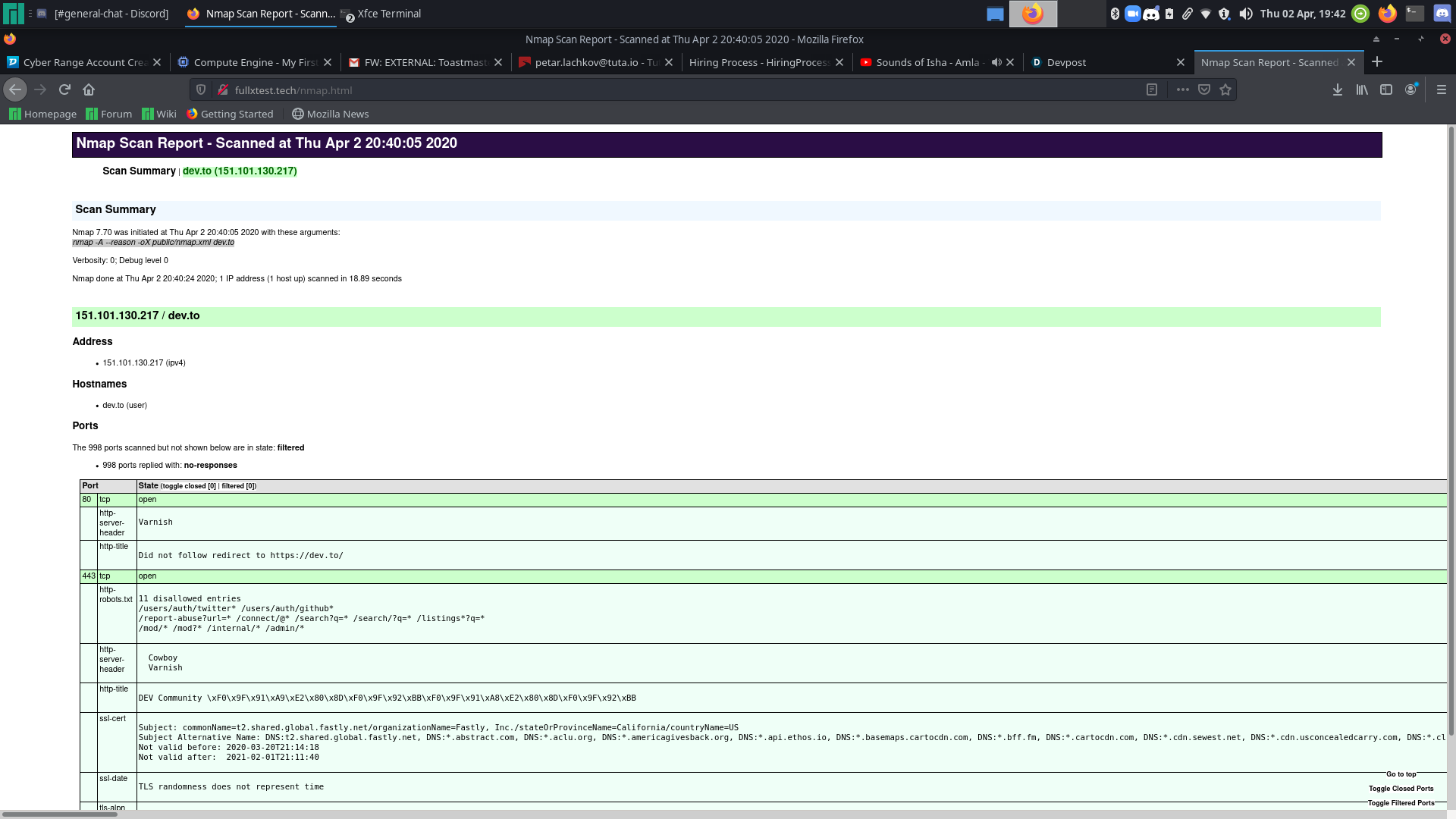This screenshot has width=1456, height=819.
Task: Switch to Compute Engine tab
Action: point(255,62)
